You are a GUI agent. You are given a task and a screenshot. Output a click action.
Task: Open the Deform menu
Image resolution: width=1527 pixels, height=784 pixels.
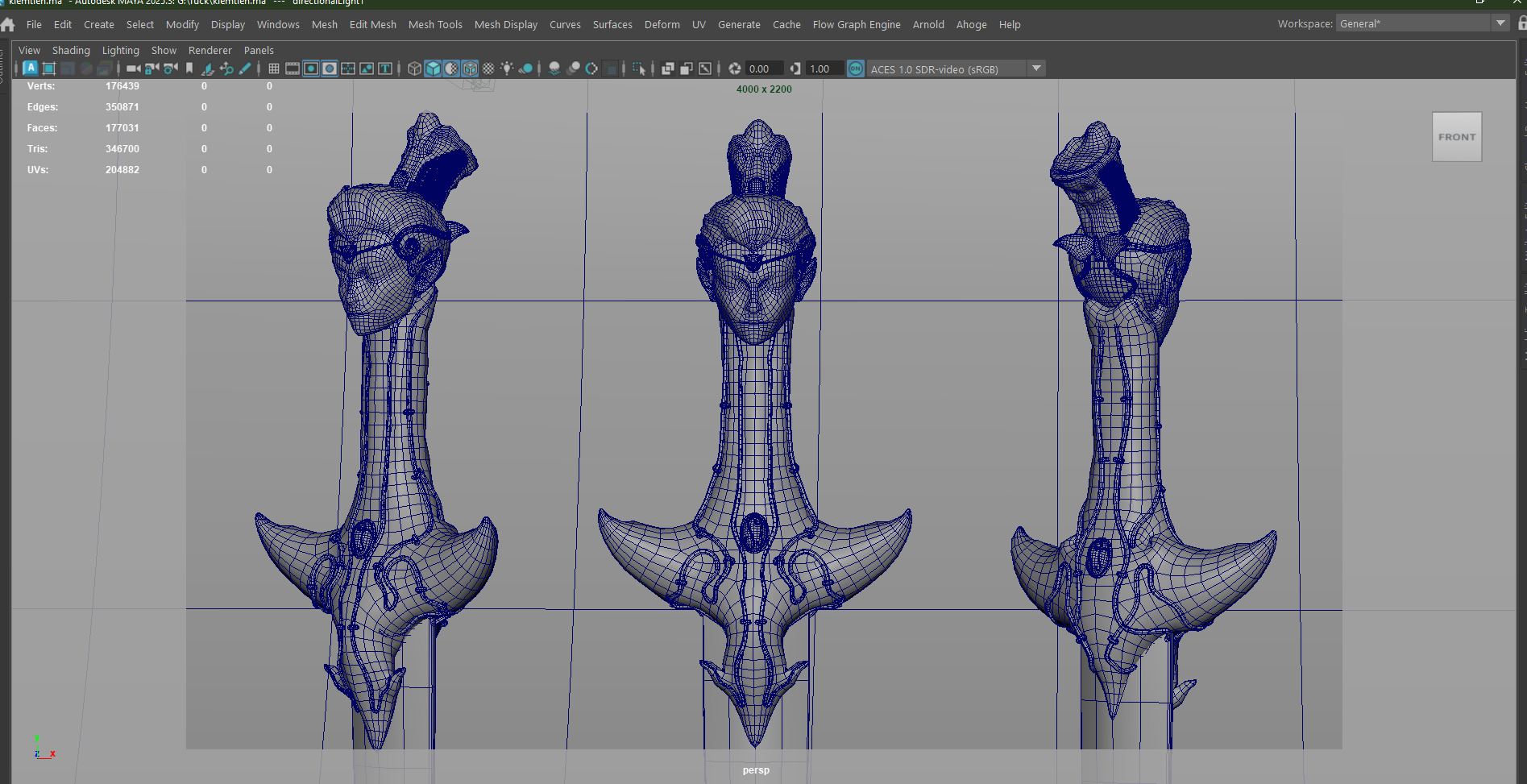click(x=662, y=24)
